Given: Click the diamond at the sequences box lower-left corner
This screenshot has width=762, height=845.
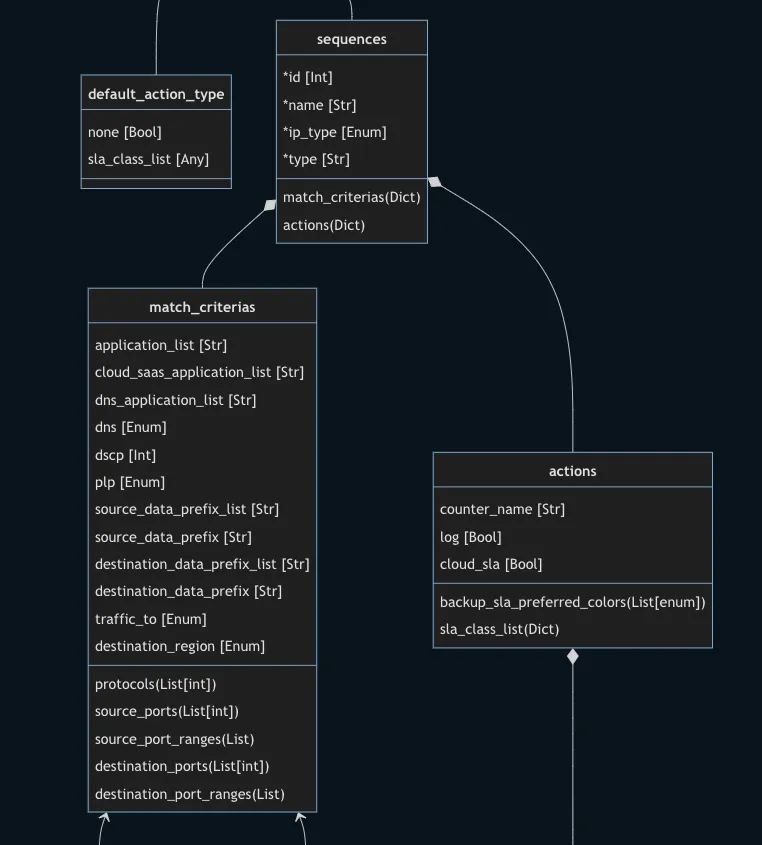Looking at the screenshot, I should pos(270,206).
